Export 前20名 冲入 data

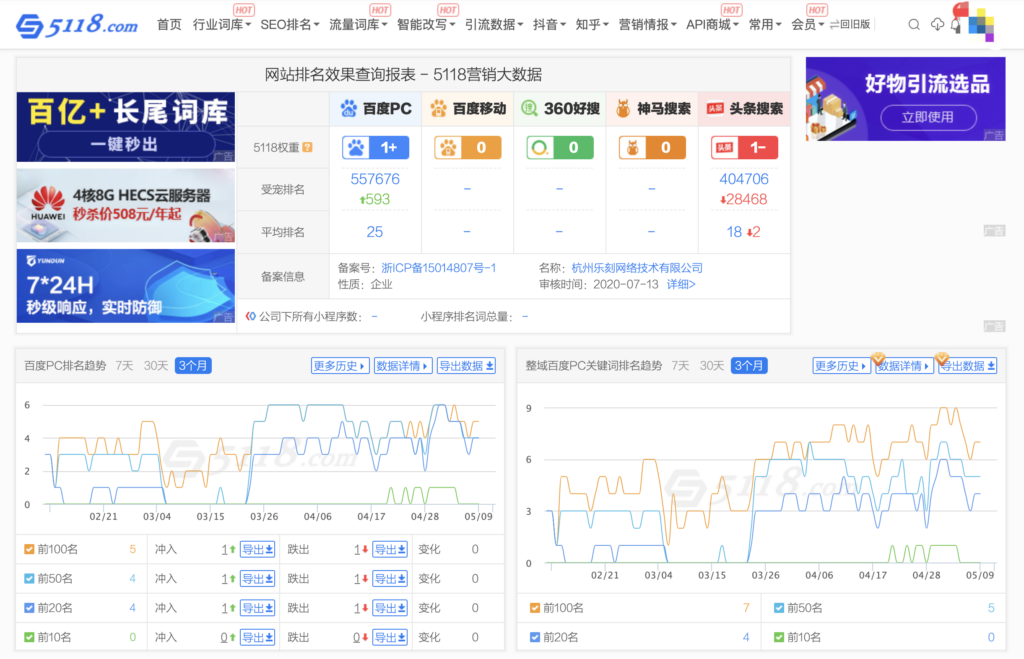(257, 608)
